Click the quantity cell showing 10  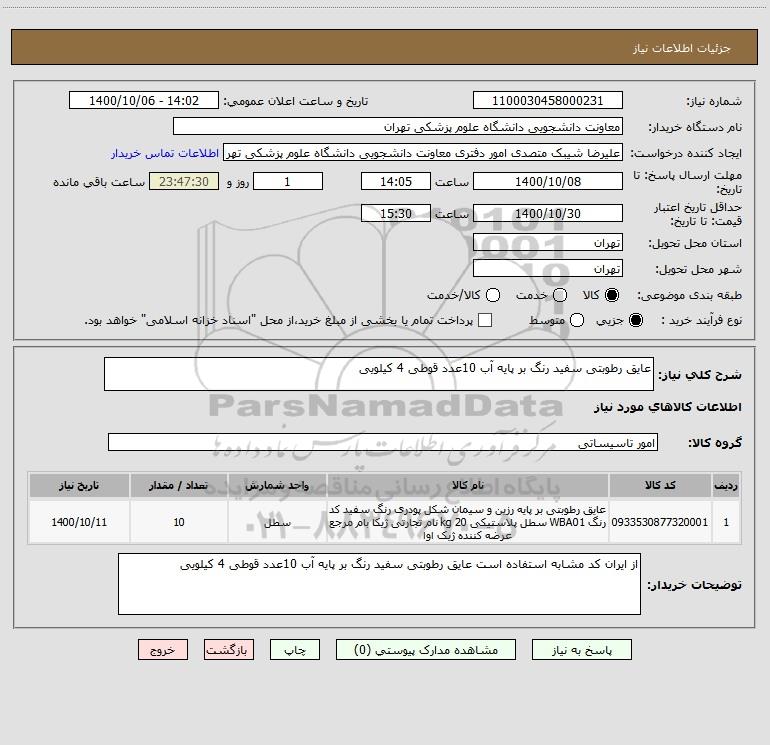coord(179,522)
